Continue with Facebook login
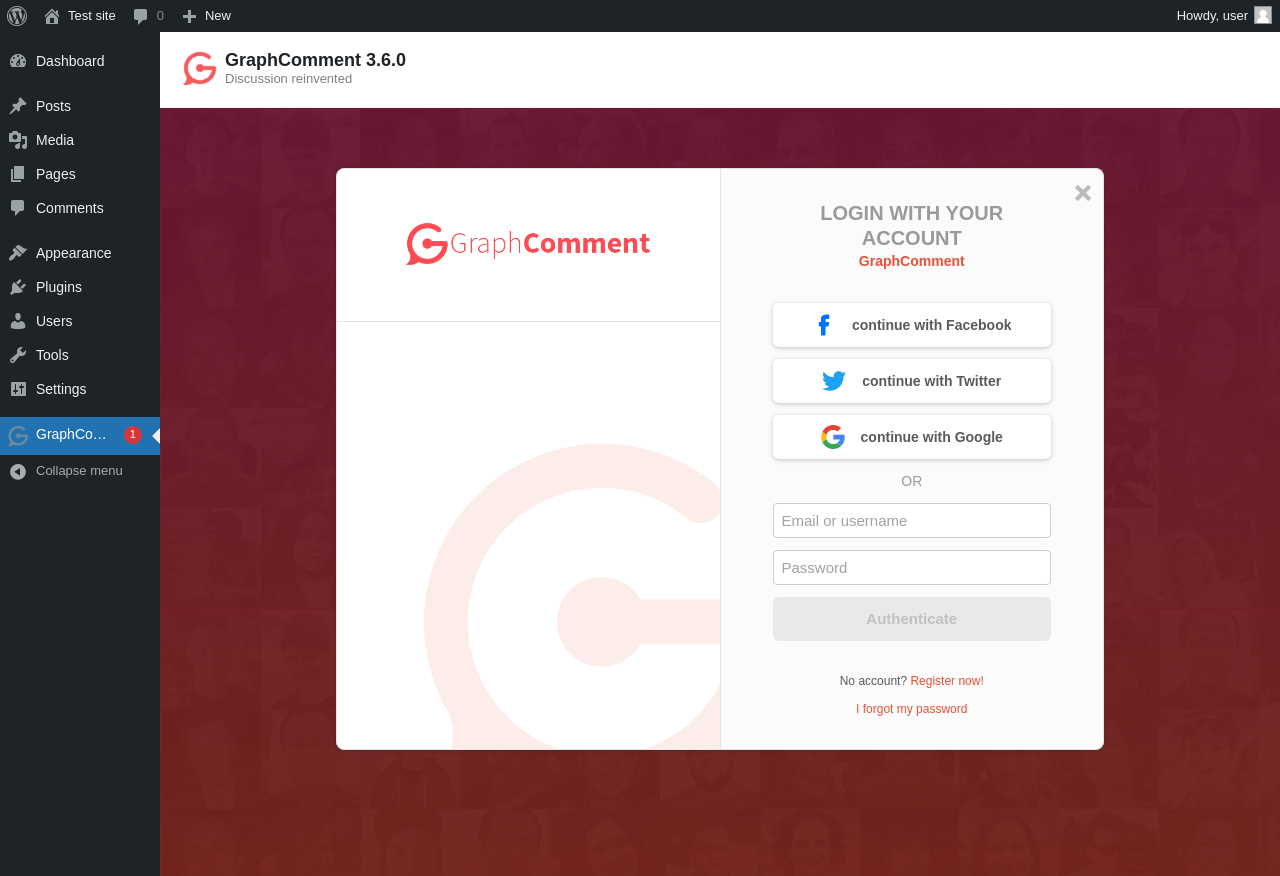 click(x=912, y=325)
